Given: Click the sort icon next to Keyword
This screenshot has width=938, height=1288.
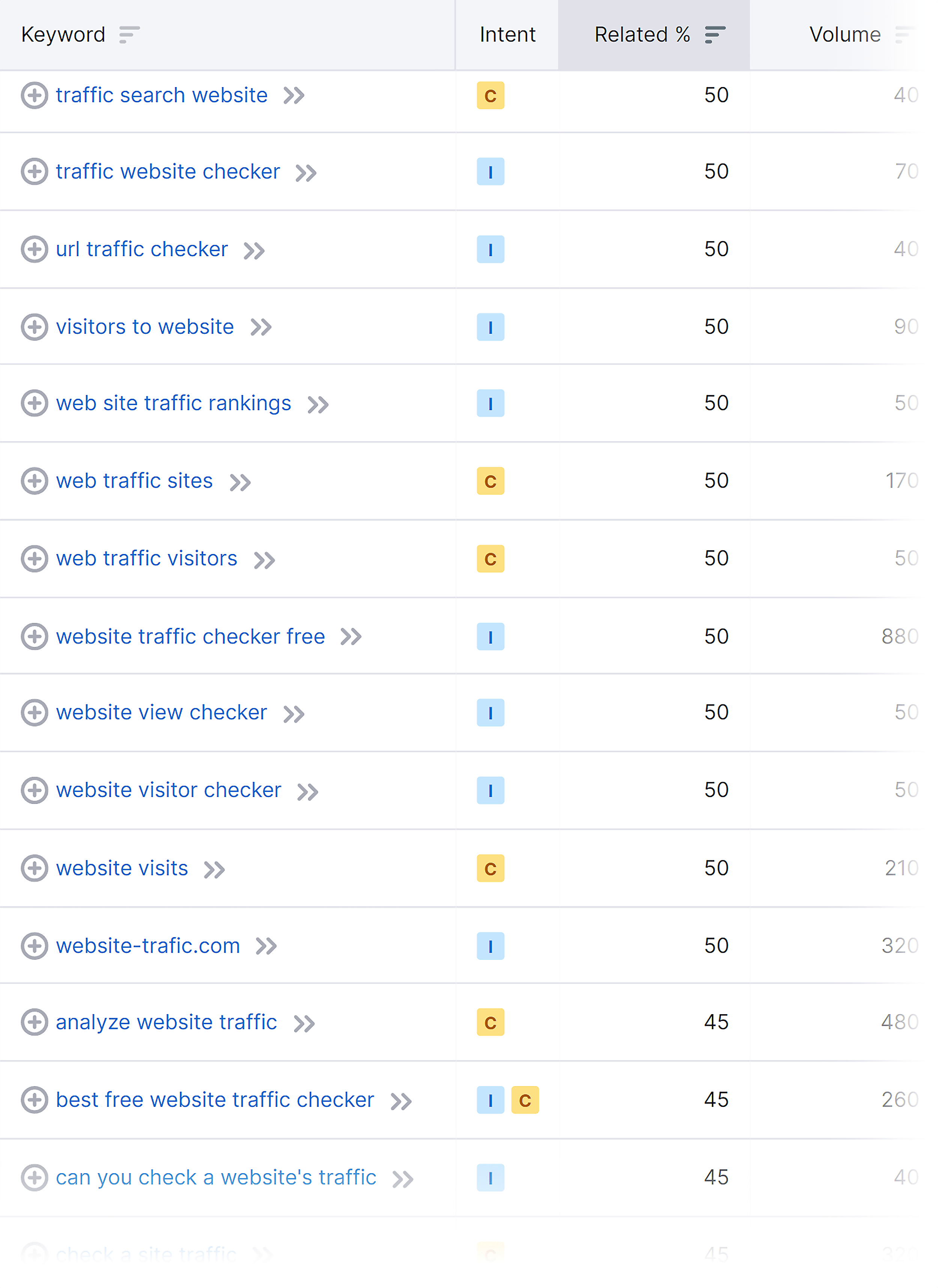Looking at the screenshot, I should (x=129, y=35).
